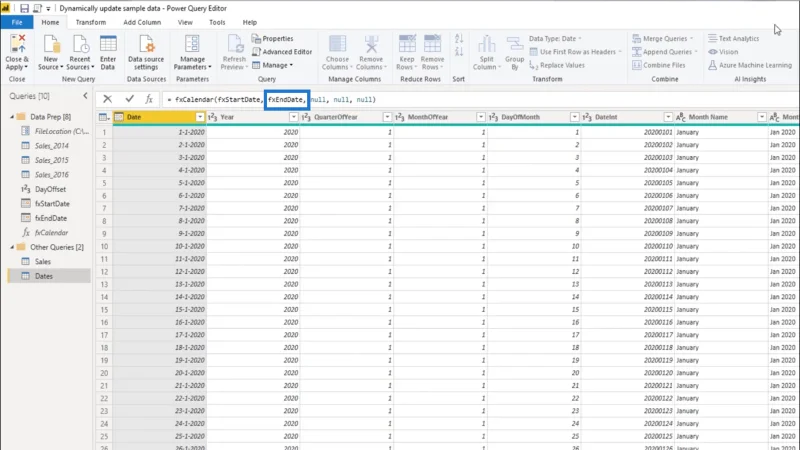Image resolution: width=800 pixels, height=450 pixels.
Task: Save using the title bar save icon
Action: coord(24,9)
